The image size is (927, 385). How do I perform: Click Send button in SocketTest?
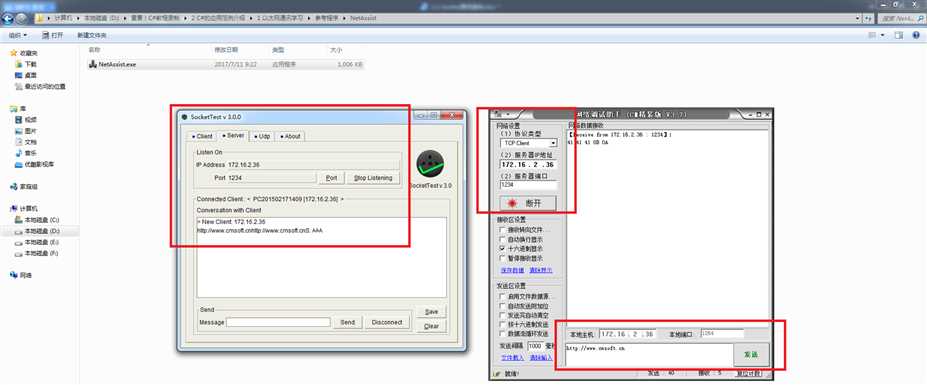pos(348,322)
